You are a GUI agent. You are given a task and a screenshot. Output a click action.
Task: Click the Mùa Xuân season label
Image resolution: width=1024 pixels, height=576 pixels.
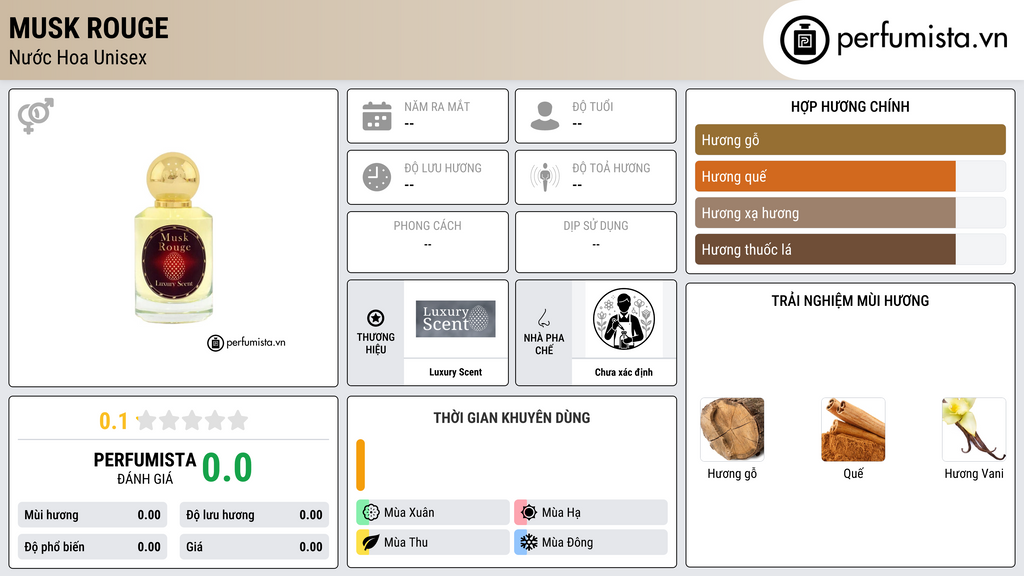(409, 513)
